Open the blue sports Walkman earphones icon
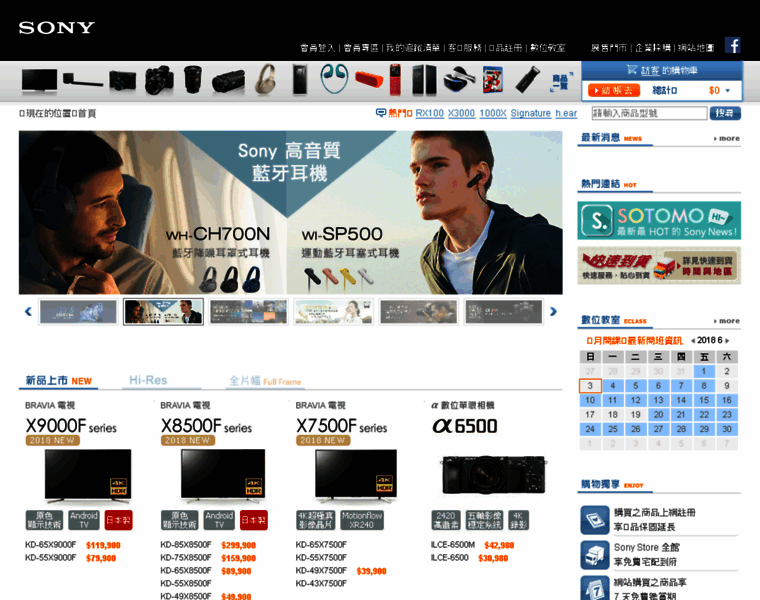 (x=334, y=79)
